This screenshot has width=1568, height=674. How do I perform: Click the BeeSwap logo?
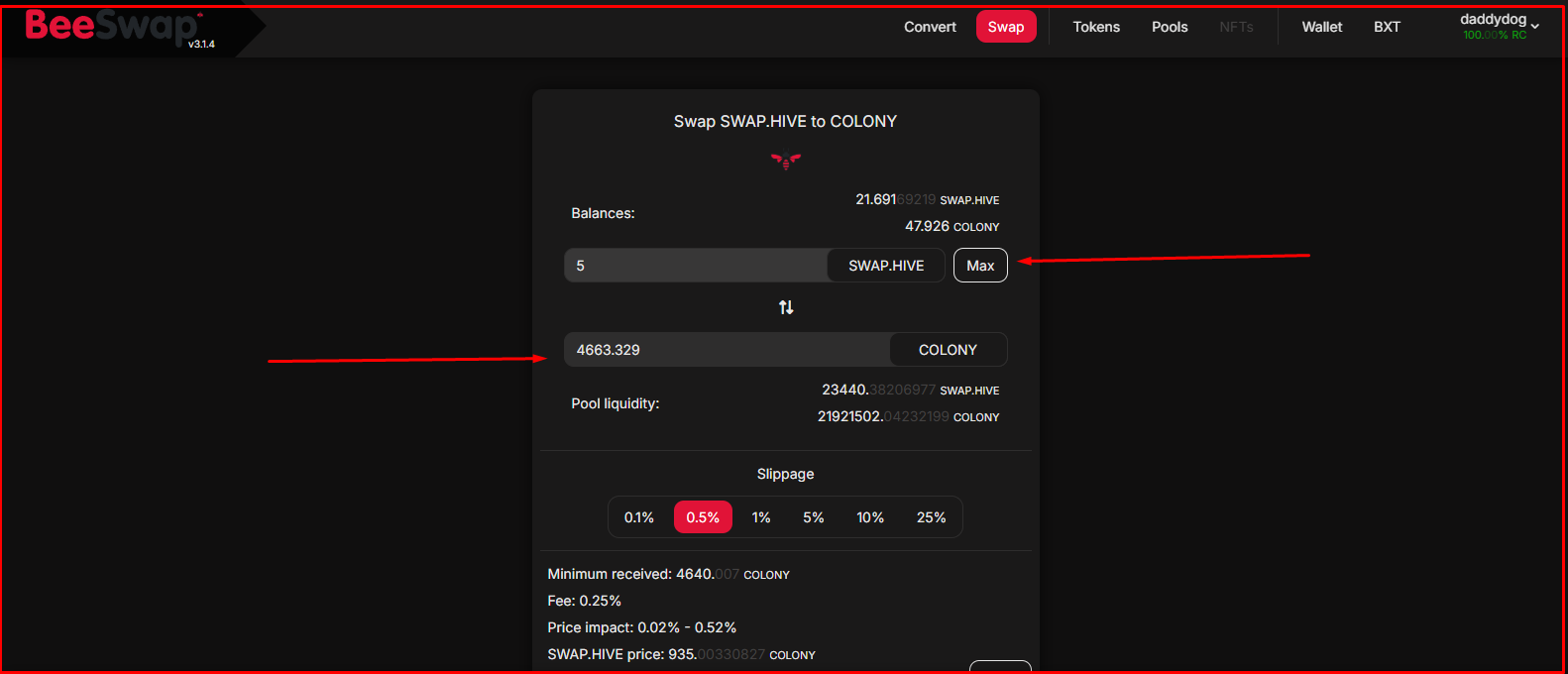(112, 27)
